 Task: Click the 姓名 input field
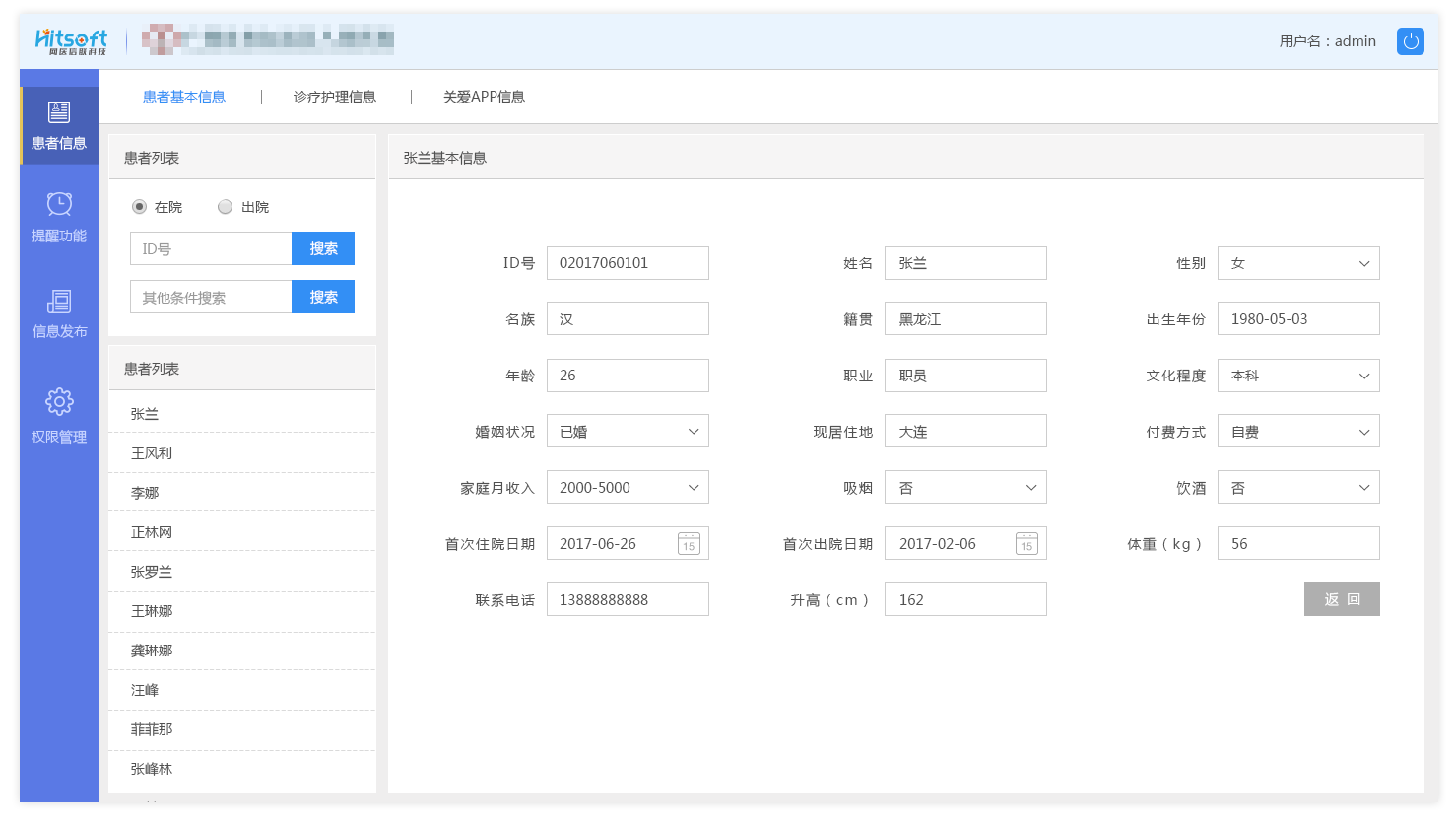(965, 263)
